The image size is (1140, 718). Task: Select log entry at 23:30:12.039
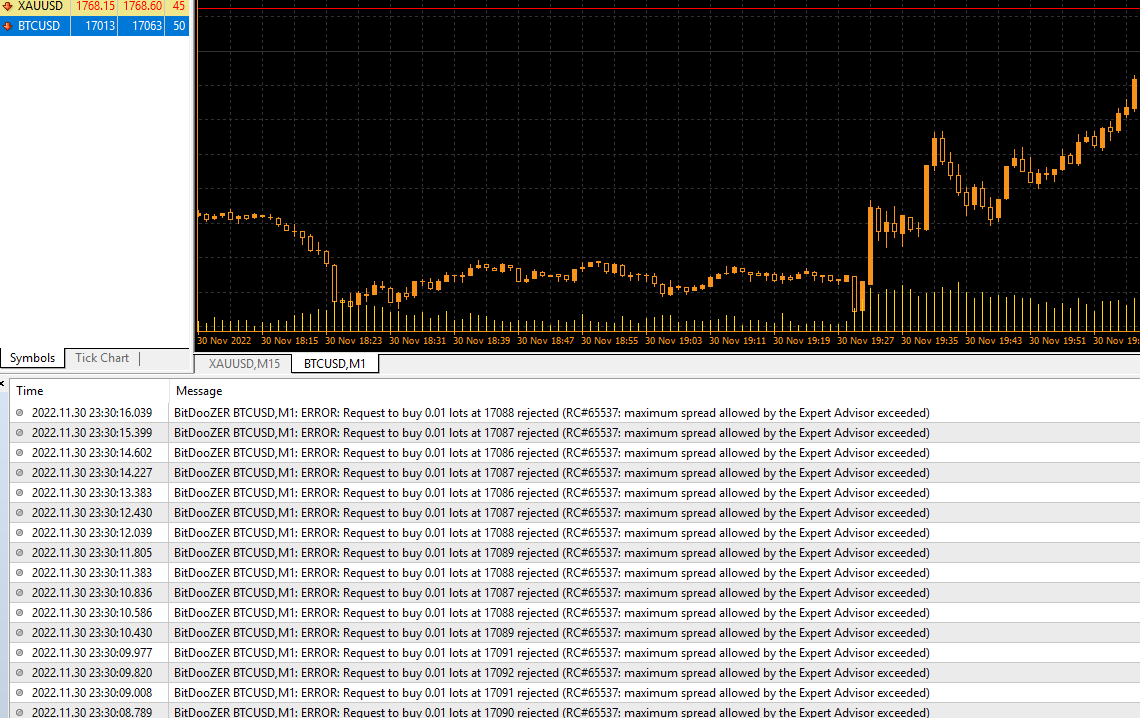tap(574, 533)
